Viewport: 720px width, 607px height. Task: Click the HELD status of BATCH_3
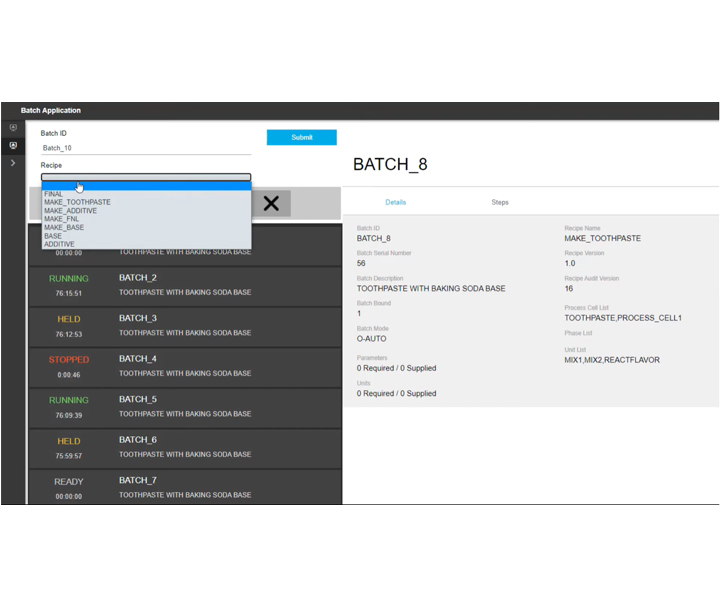click(69, 319)
